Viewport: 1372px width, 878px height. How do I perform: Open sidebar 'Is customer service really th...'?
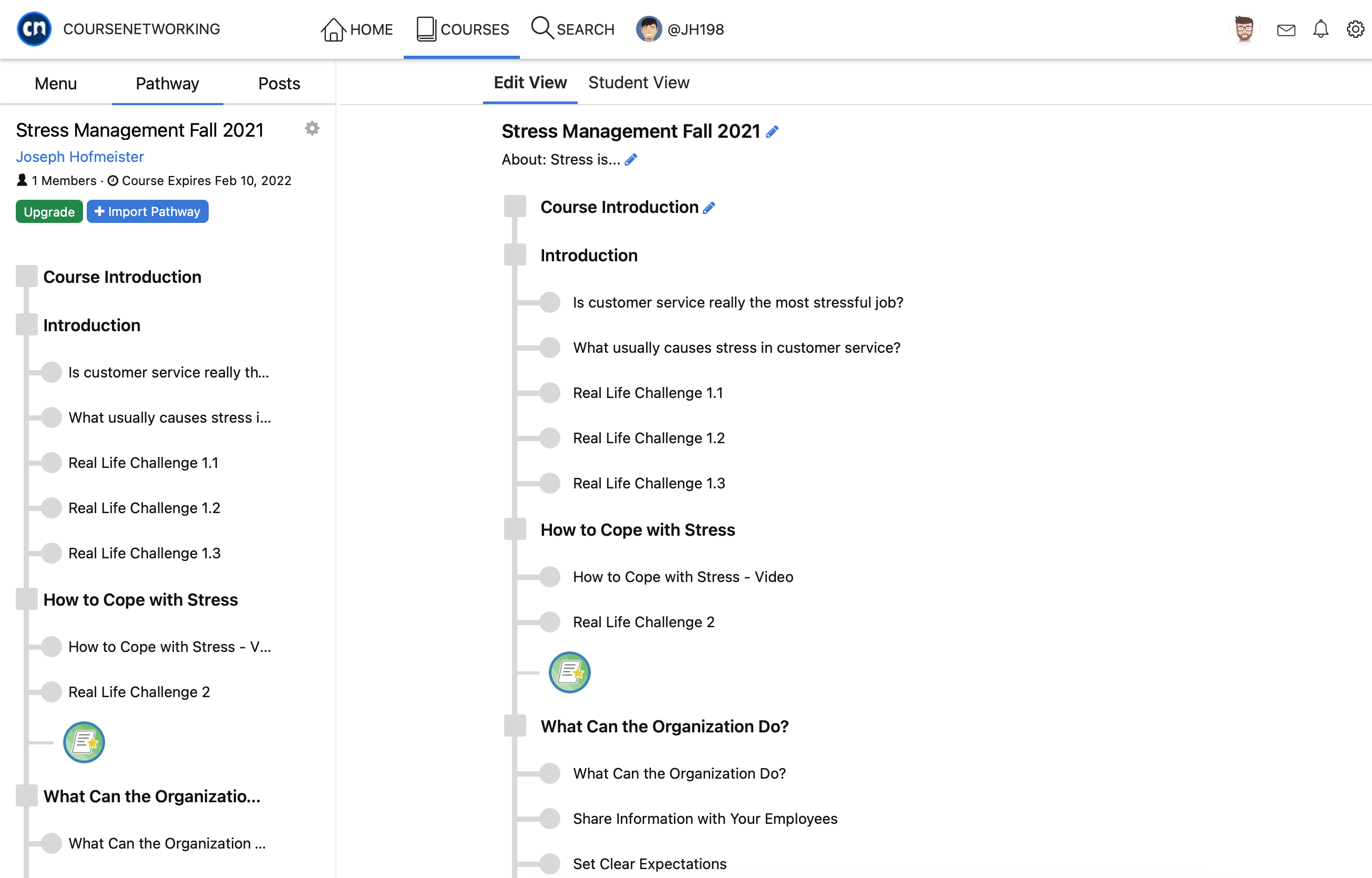[x=169, y=372]
